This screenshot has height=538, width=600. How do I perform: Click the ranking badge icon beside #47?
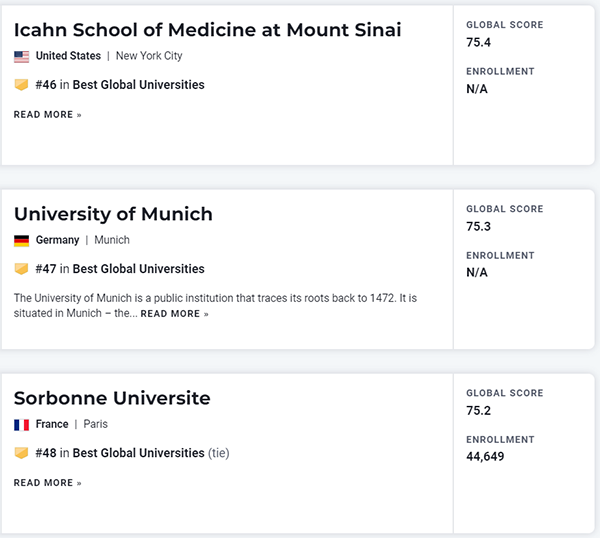point(21,269)
